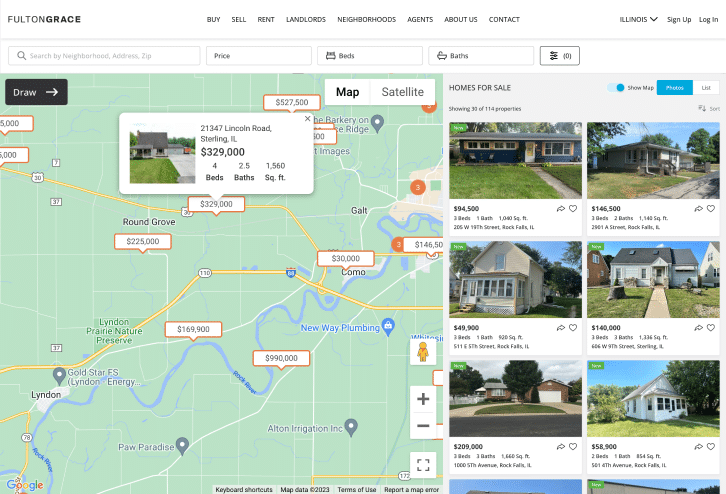Share the $49,900 listing

(561, 328)
